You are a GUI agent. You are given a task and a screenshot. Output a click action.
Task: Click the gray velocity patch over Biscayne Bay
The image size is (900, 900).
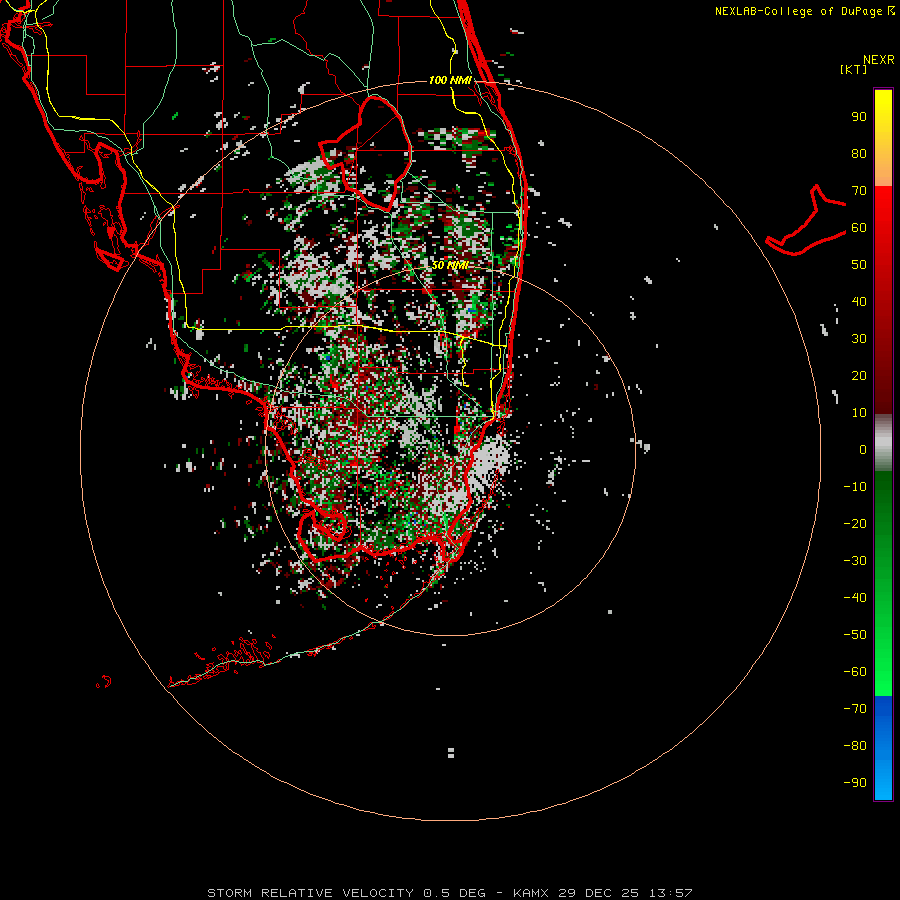click(x=488, y=459)
